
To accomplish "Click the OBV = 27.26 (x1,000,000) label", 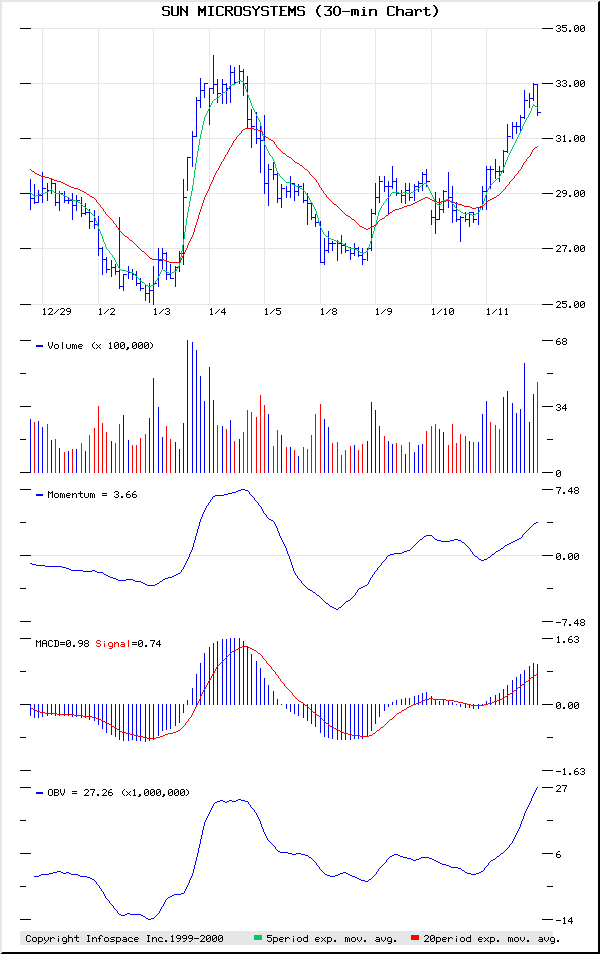I will (118, 793).
